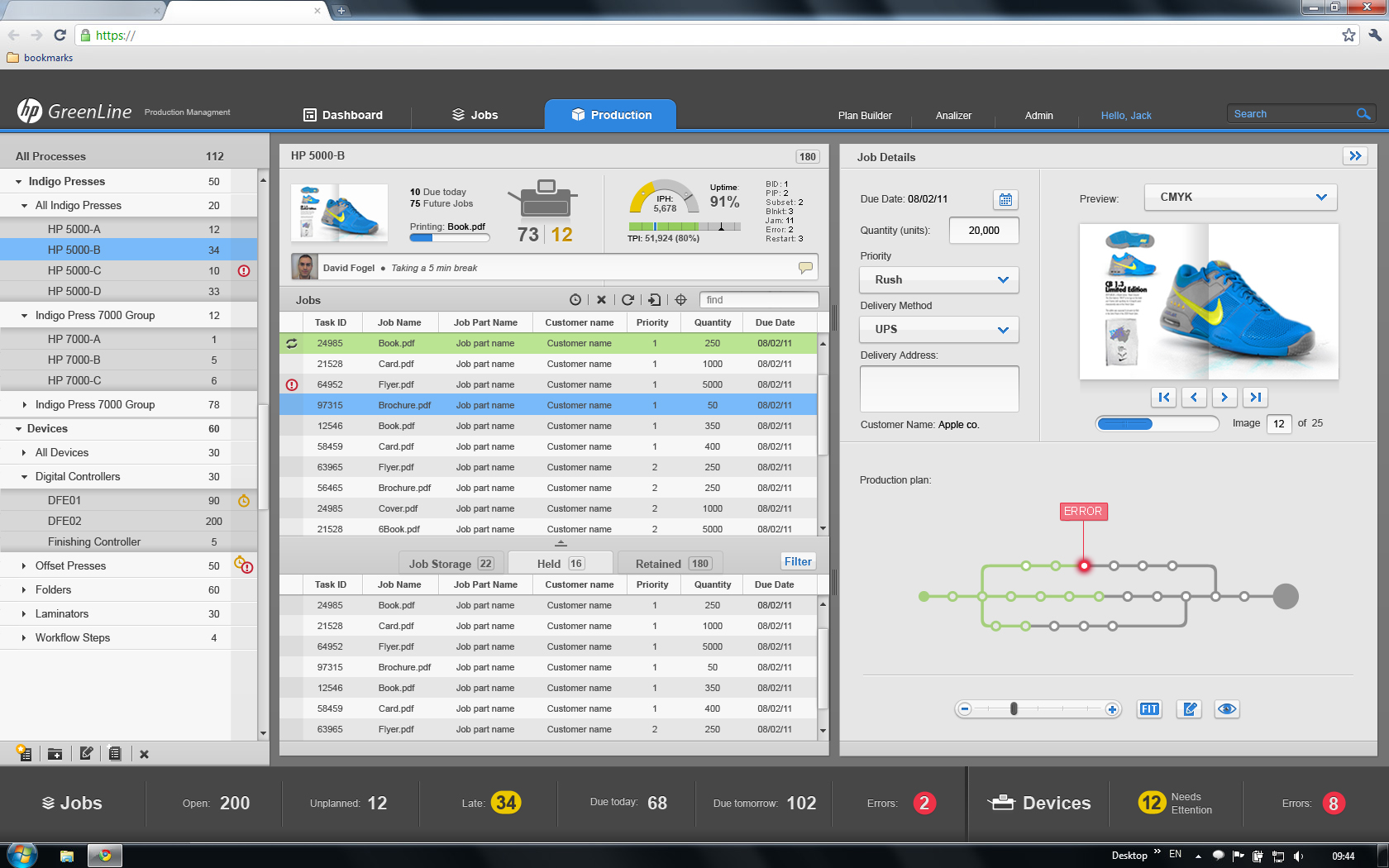This screenshot has height=868, width=1389.
Task: Click the Delivery Address text box
Action: tap(939, 389)
